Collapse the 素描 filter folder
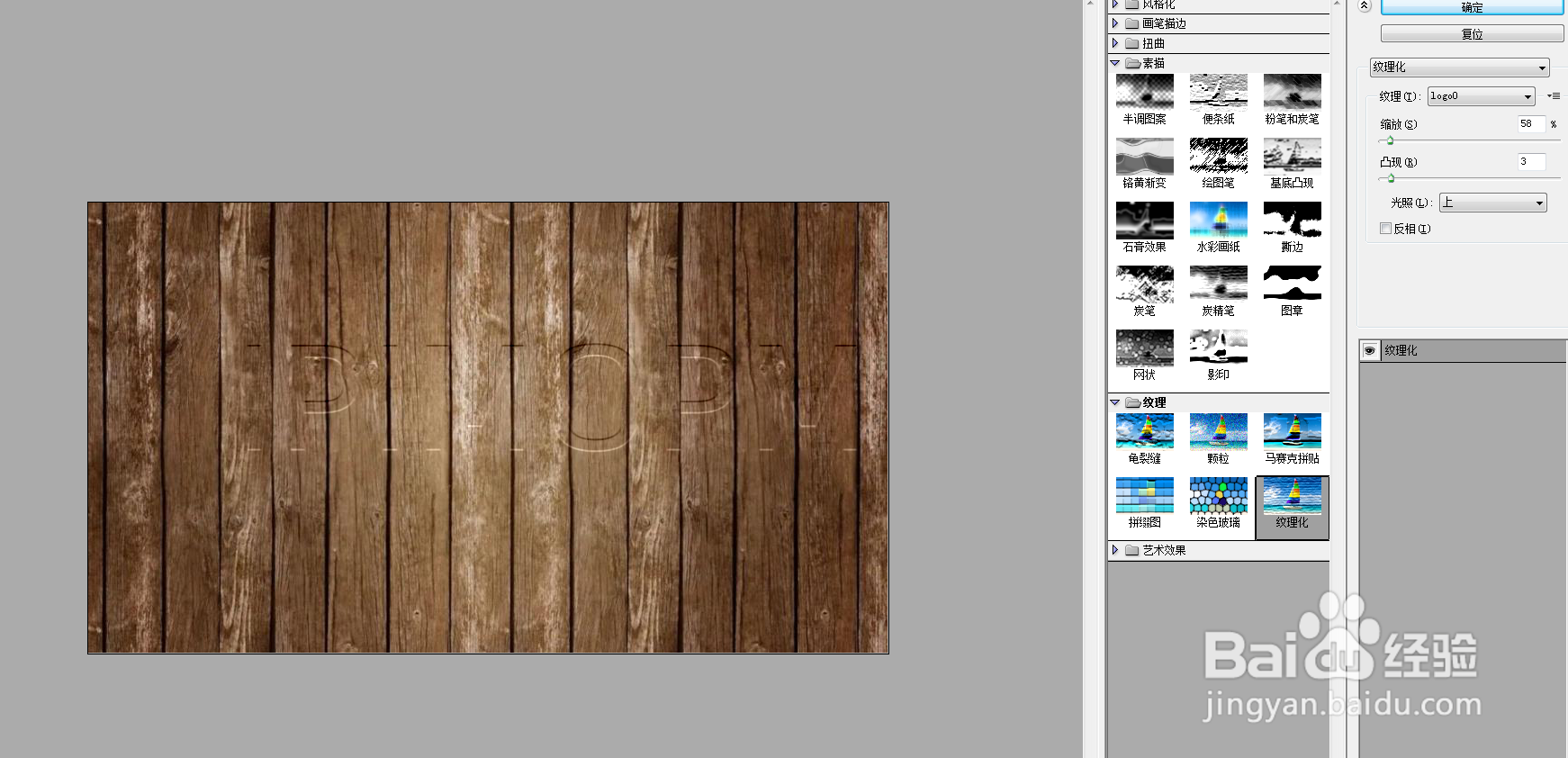 point(1115,63)
